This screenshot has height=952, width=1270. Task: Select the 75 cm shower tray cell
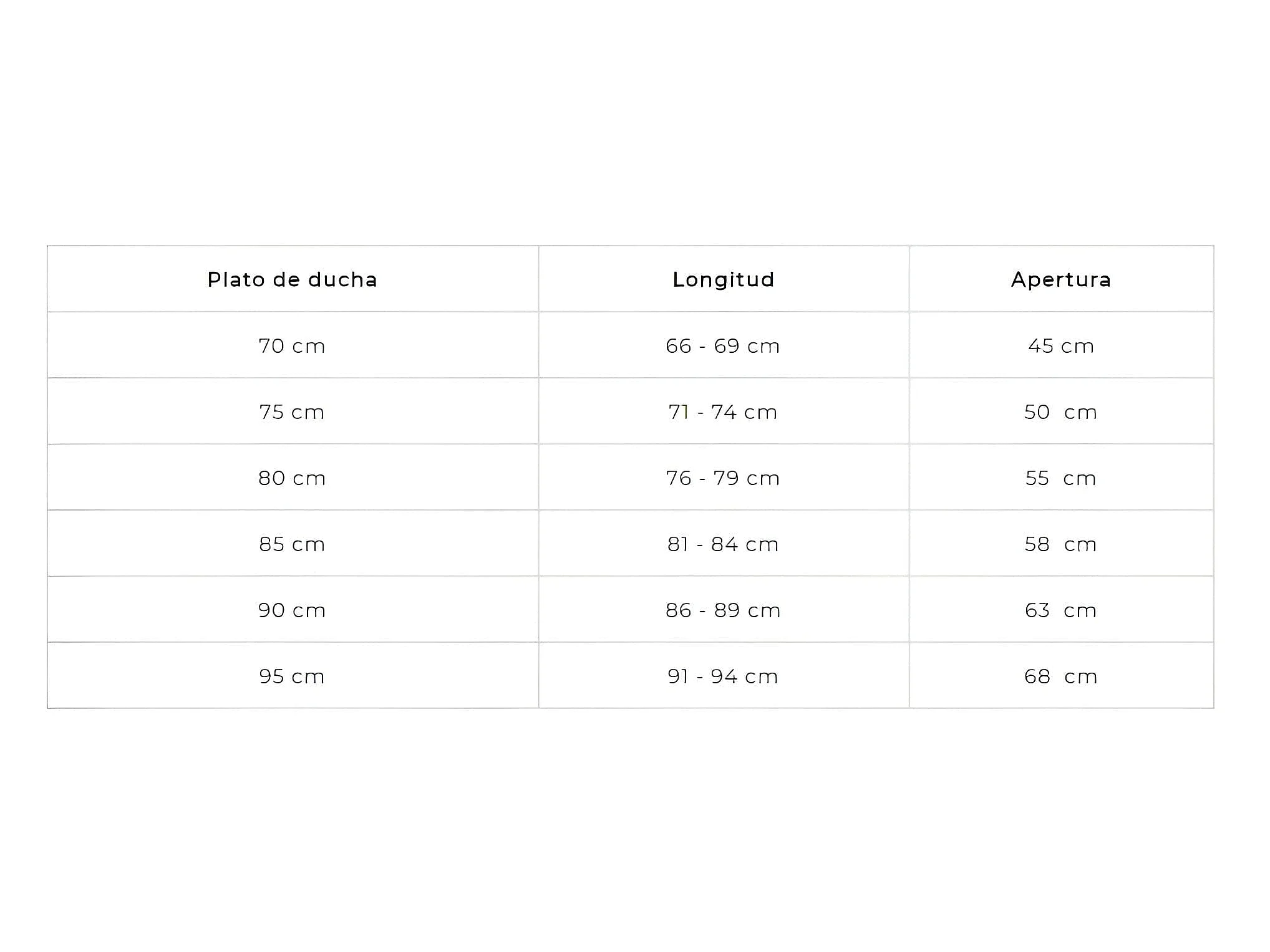pos(292,412)
